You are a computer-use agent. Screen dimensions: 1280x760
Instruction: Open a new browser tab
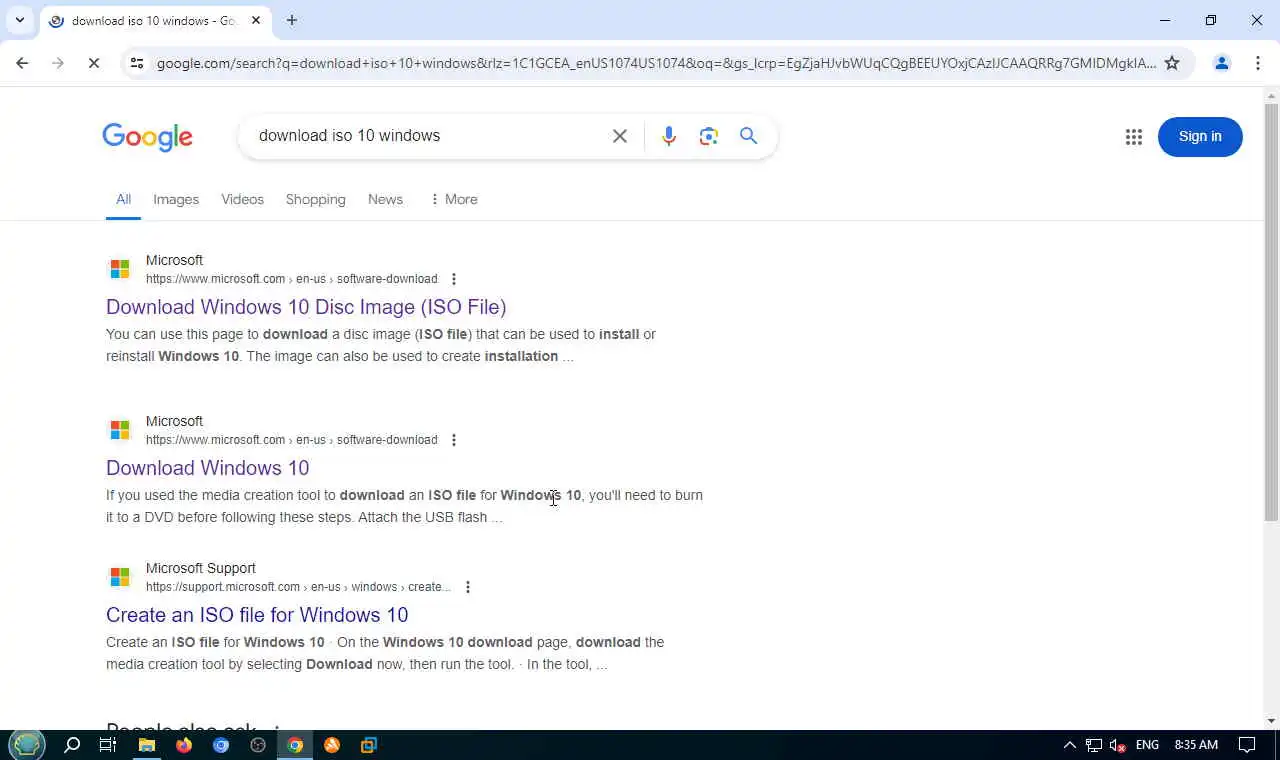pyautogui.click(x=292, y=20)
